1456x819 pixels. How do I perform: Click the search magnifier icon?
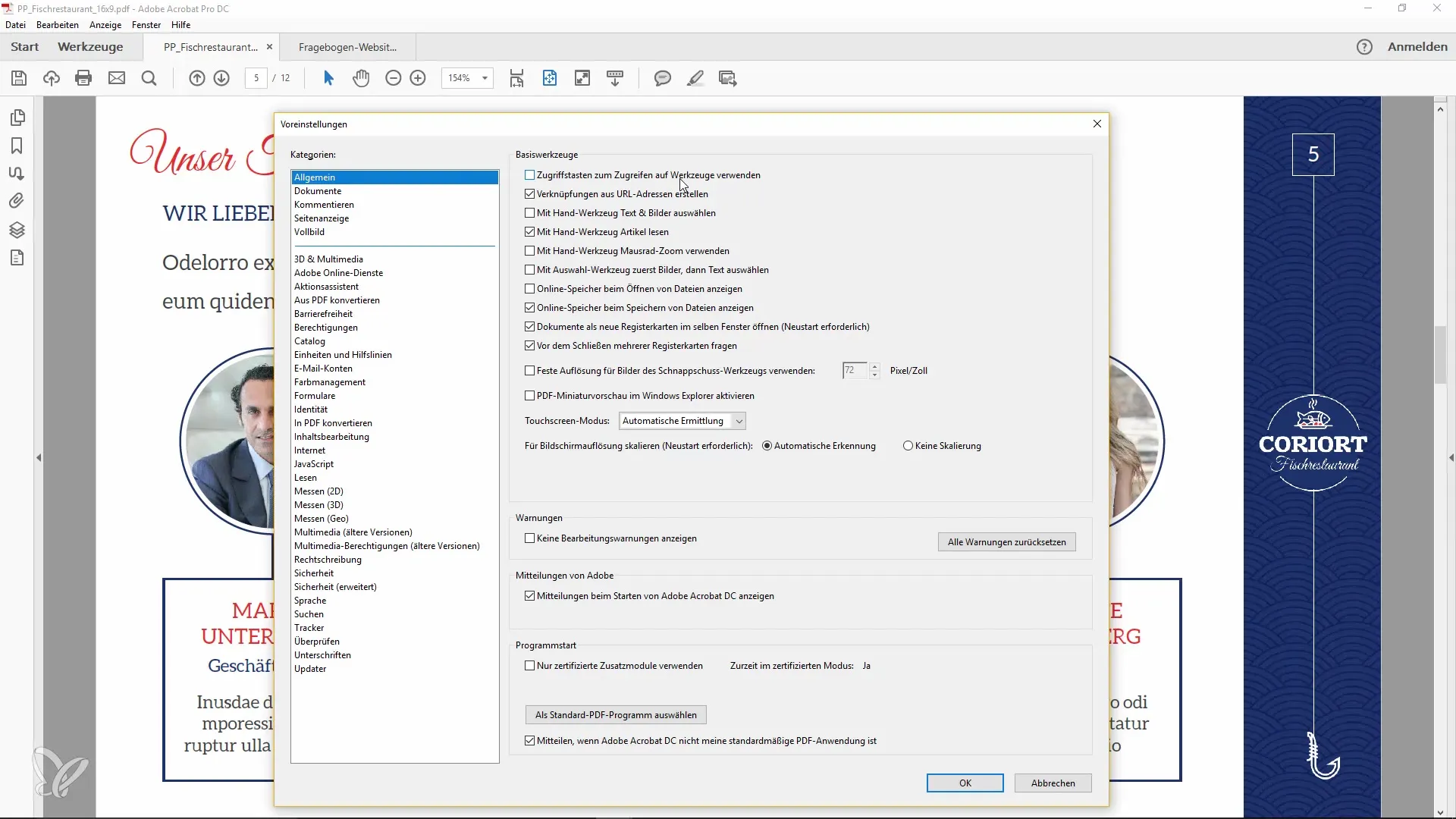tap(149, 78)
